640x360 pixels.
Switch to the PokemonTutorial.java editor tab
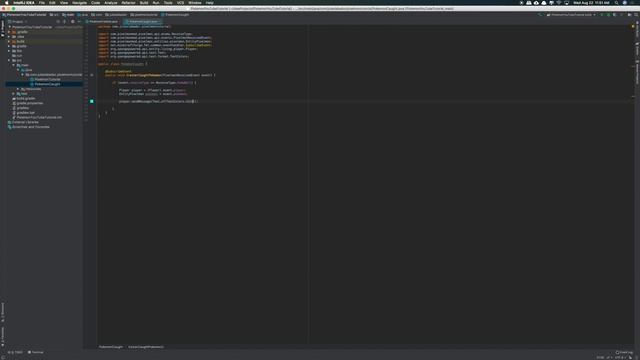pyautogui.click(x=103, y=21)
